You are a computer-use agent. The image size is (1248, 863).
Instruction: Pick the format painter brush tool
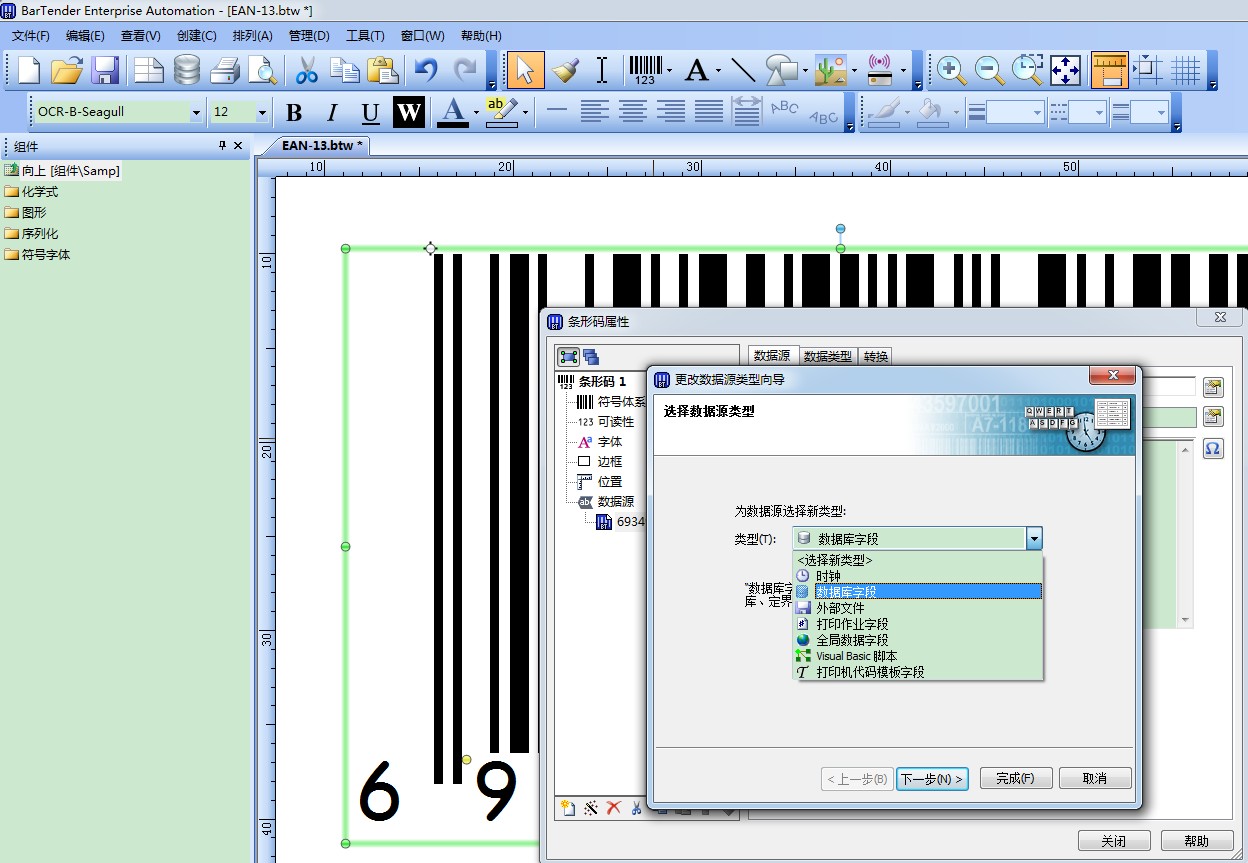click(564, 71)
